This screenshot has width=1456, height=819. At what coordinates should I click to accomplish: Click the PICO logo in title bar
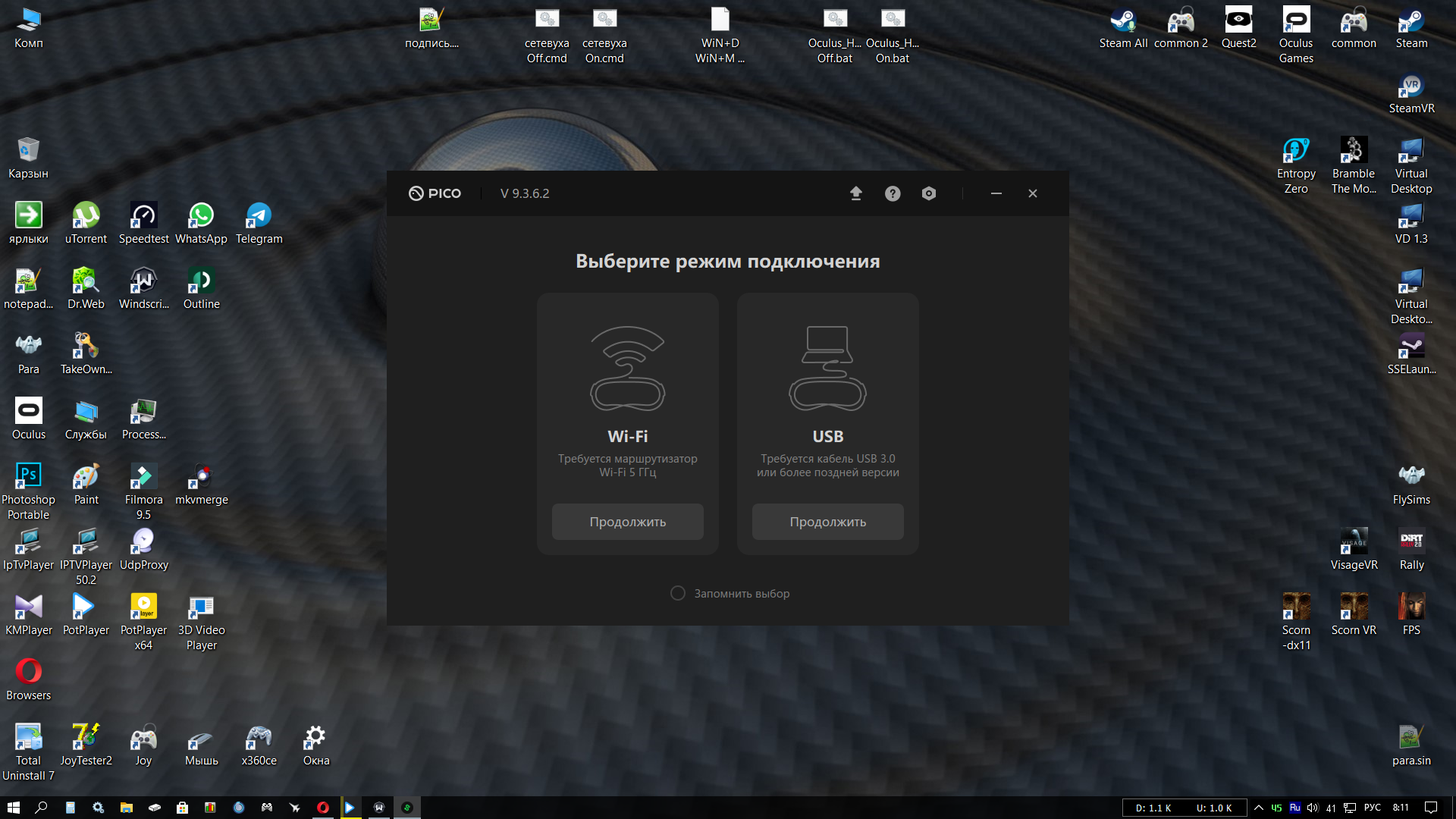click(435, 193)
